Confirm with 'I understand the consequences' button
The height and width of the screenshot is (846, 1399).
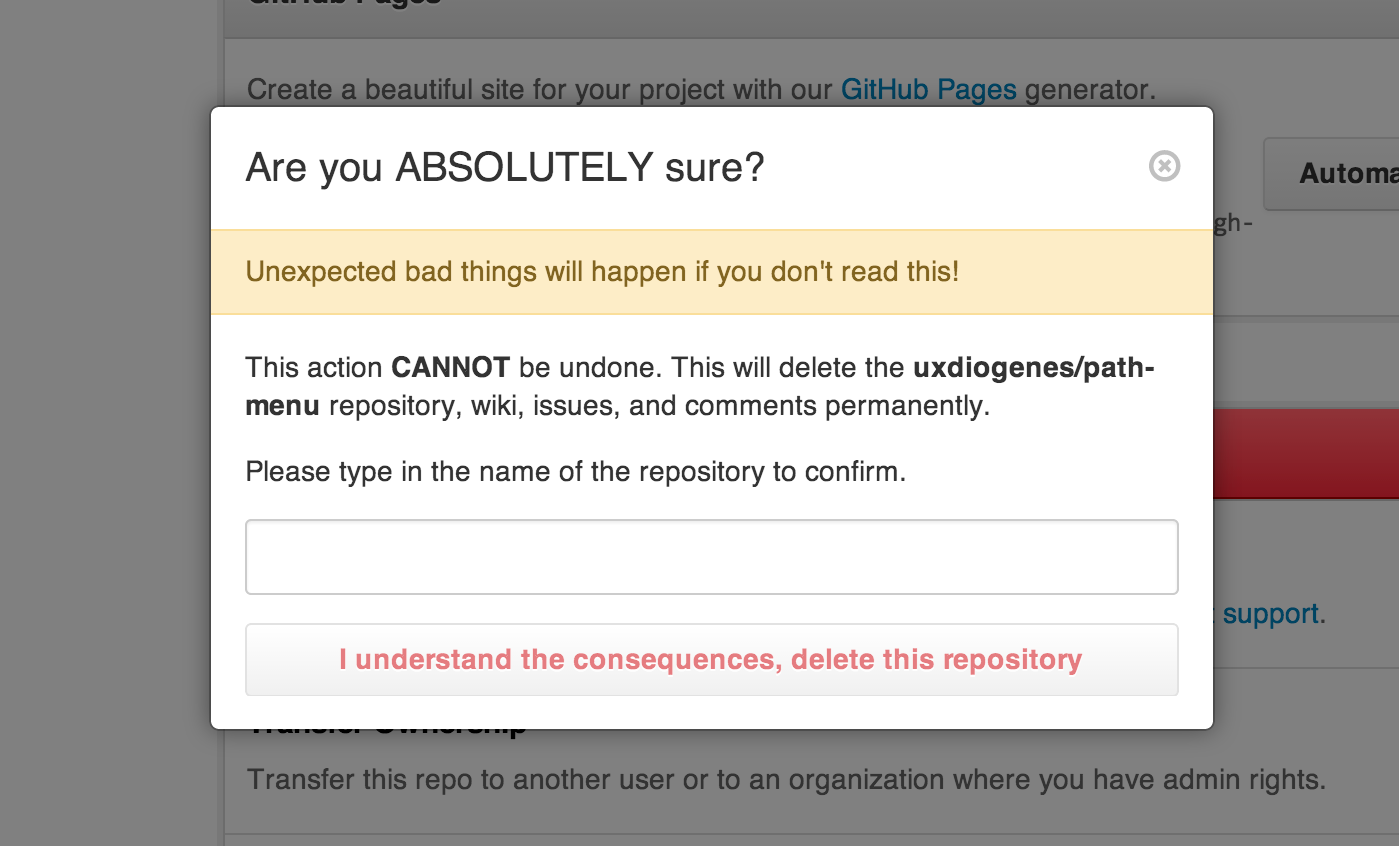(710, 659)
